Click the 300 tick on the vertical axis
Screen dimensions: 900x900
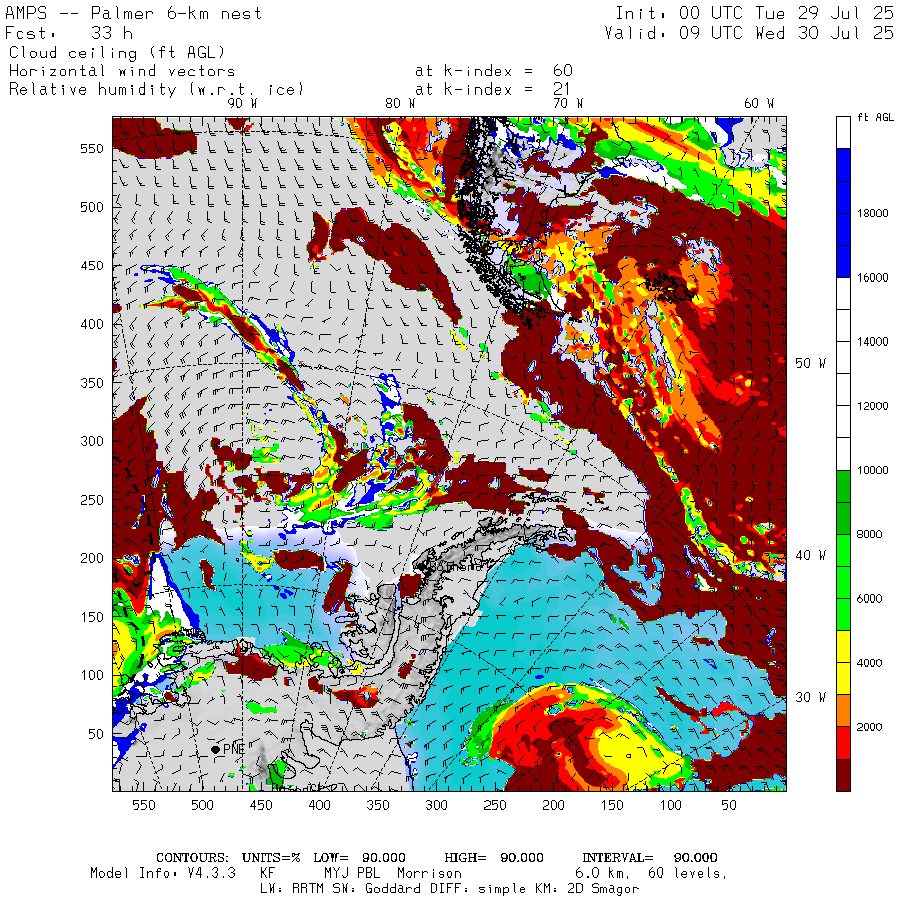click(x=92, y=441)
